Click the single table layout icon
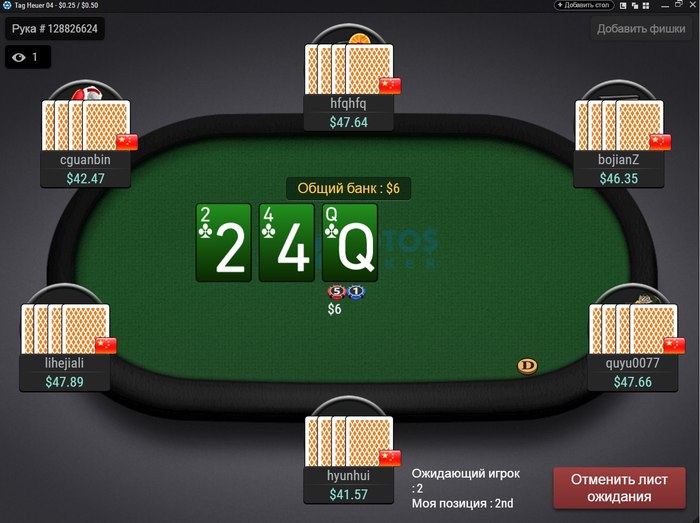 623,6
